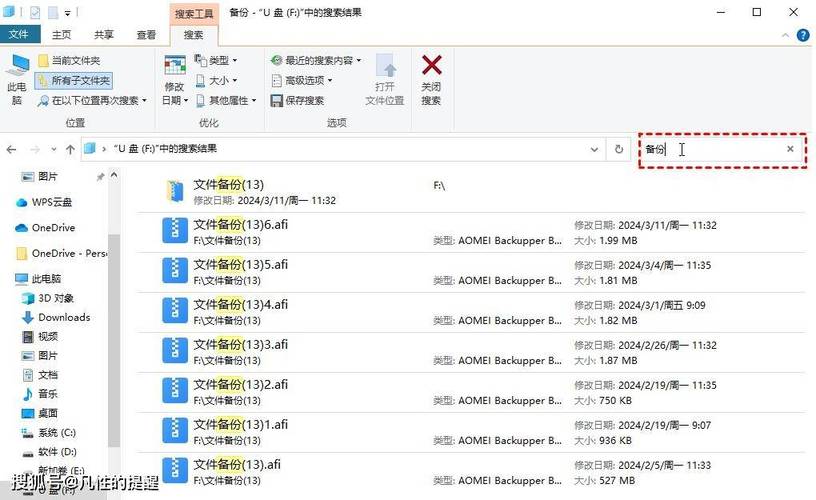Select OneDrive in navigation pane
The image size is (816, 500).
tap(45, 227)
